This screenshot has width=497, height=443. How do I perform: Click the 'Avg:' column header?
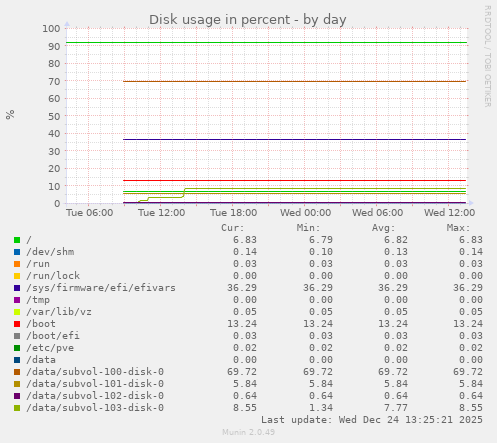[383, 228]
